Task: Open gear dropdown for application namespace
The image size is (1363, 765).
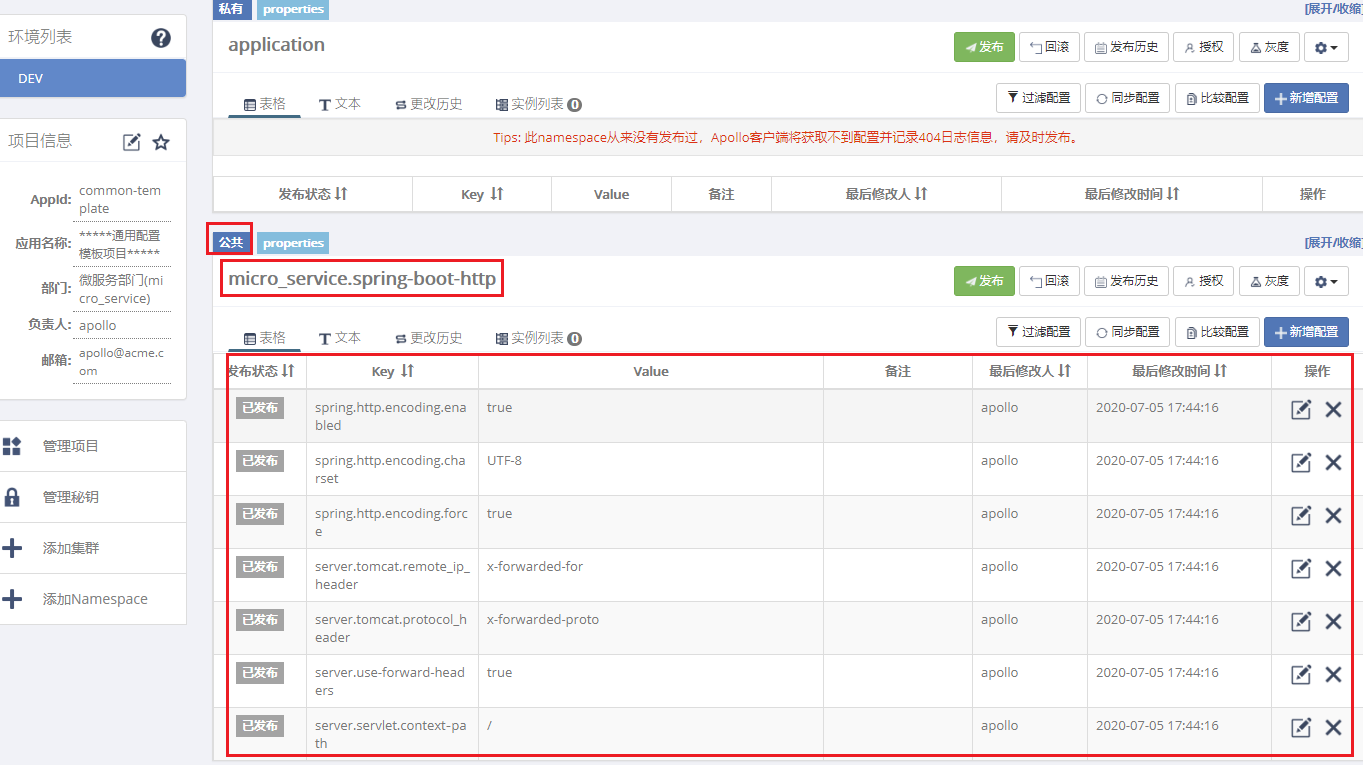Action: click(1326, 47)
